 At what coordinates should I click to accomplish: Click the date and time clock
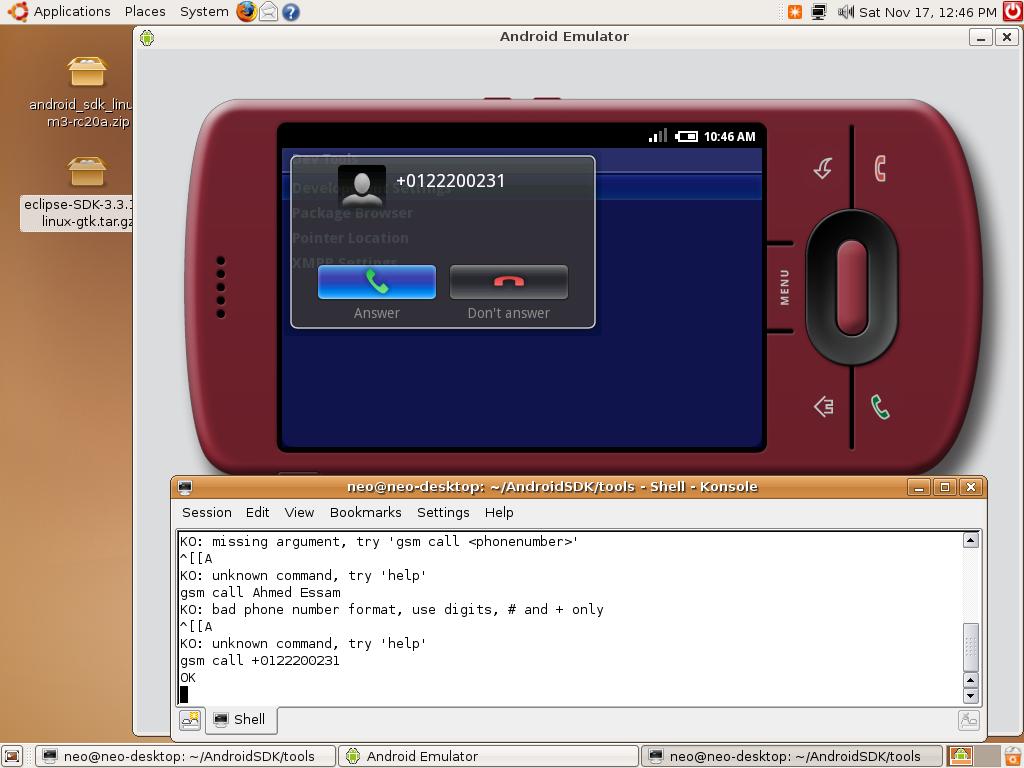(927, 12)
